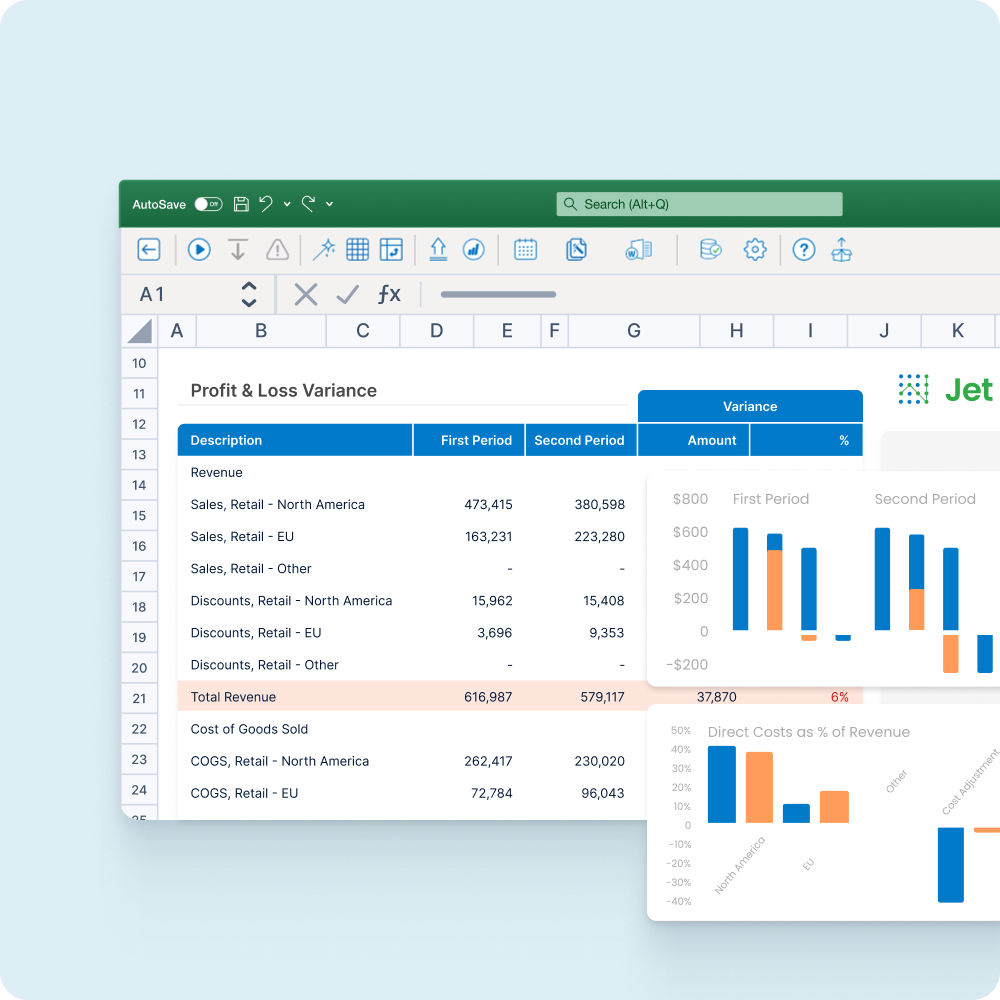Viewport: 1000px width, 1000px height.
Task: Click in the Search (Alt+Q) box
Action: point(699,204)
